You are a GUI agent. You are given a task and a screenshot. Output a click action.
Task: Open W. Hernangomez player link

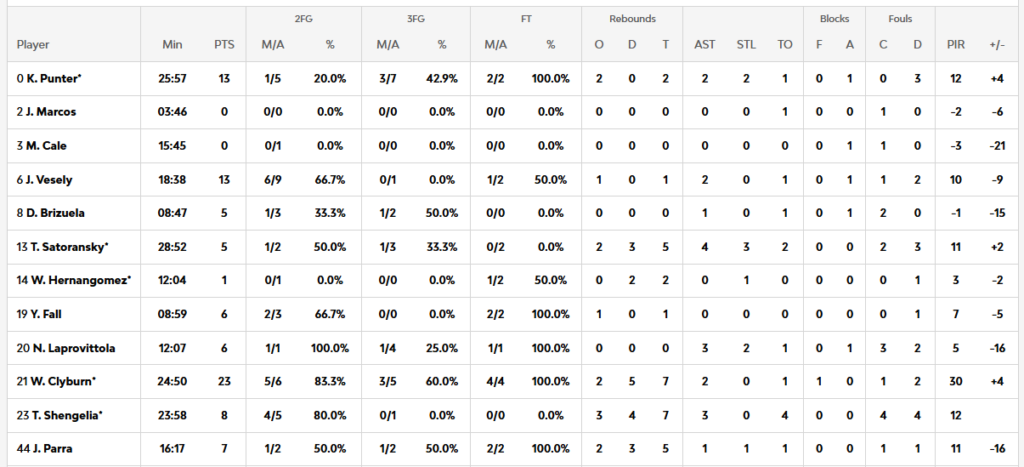coord(75,281)
